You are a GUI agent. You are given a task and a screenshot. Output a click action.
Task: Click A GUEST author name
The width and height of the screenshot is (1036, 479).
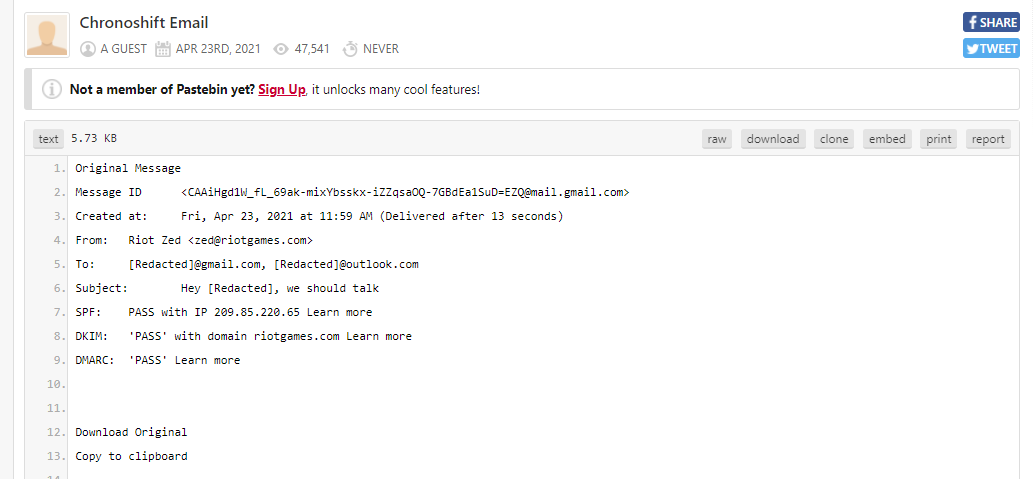(x=124, y=49)
